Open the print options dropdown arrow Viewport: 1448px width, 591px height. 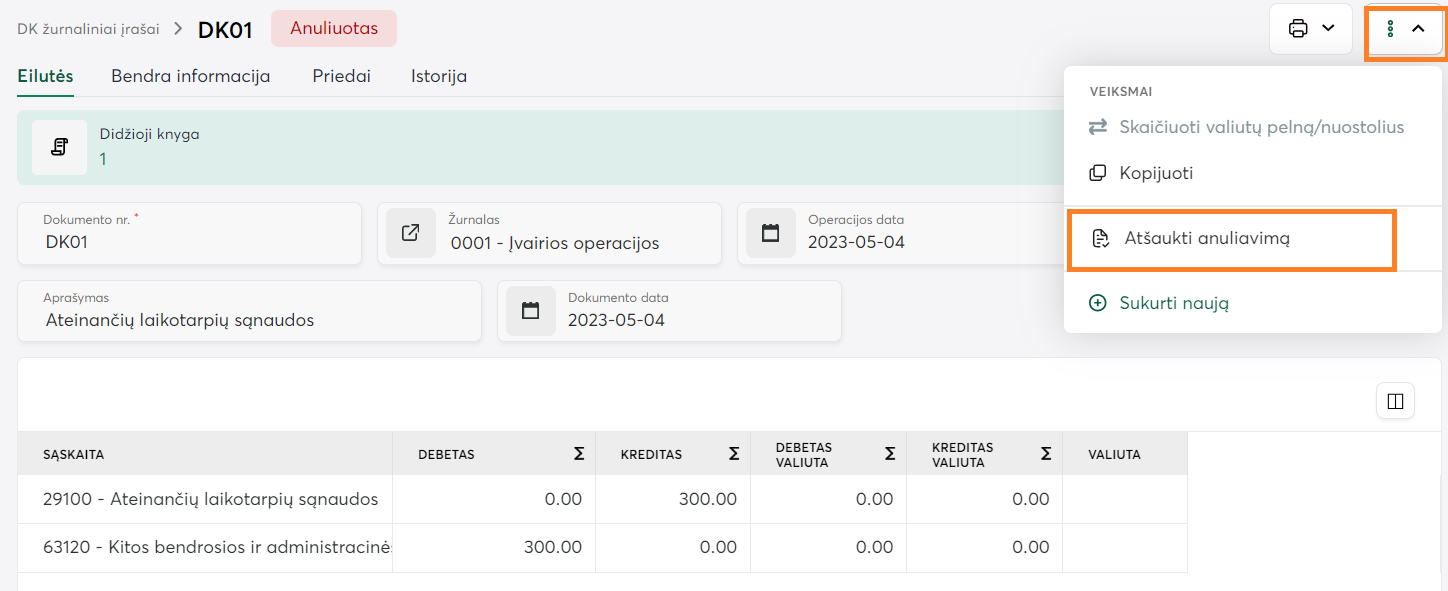1328,28
